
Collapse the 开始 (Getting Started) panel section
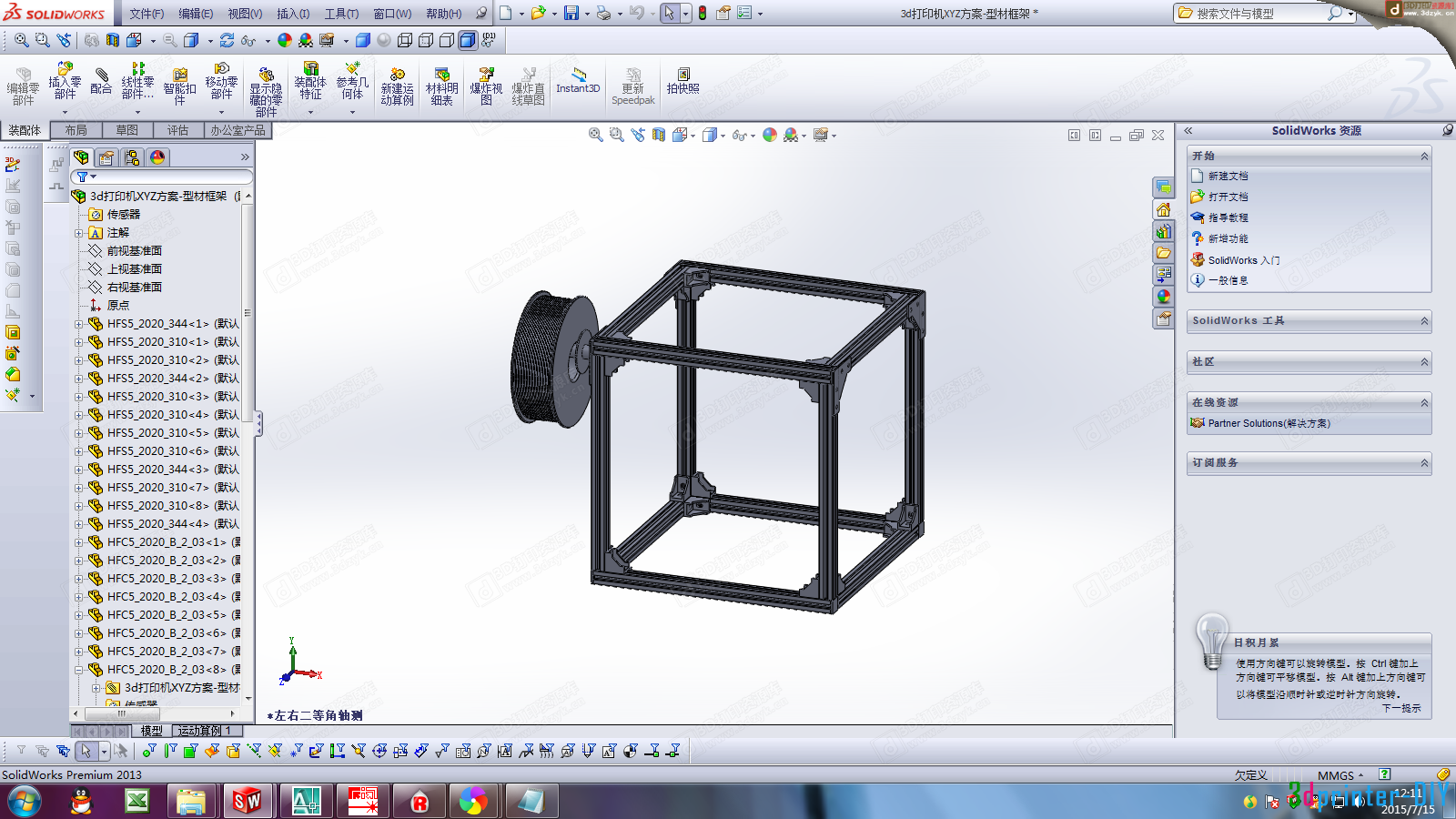1424,157
